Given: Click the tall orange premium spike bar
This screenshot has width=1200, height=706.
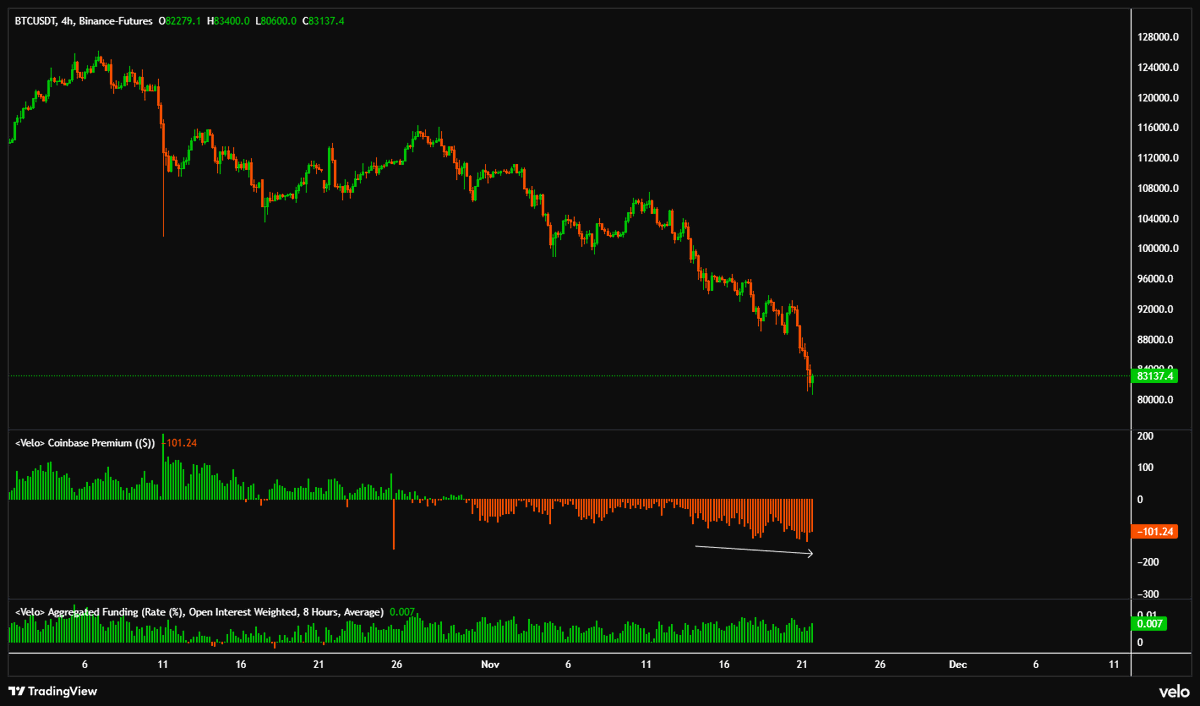Looking at the screenshot, I should 394,525.
